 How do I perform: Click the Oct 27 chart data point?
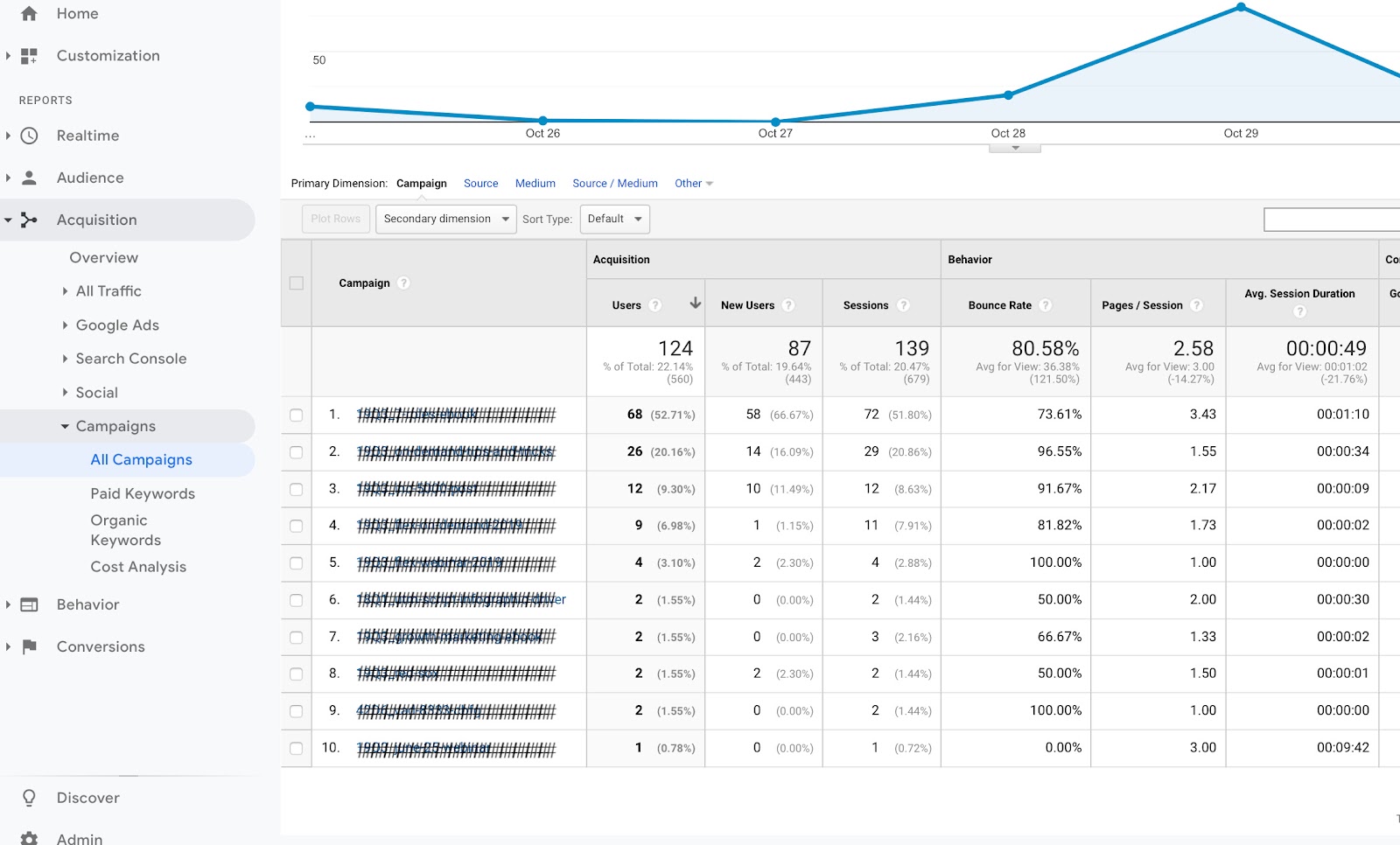[x=775, y=122]
